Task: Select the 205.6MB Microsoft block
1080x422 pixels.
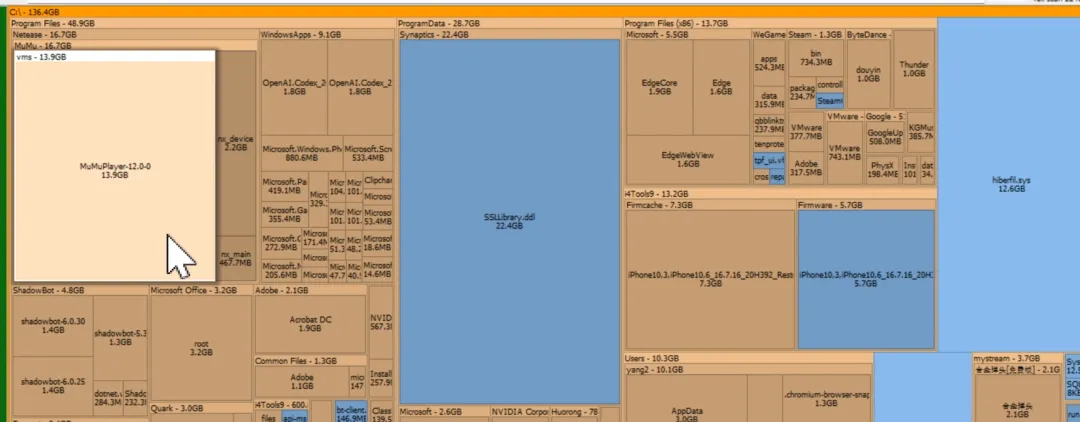Action: (x=281, y=270)
